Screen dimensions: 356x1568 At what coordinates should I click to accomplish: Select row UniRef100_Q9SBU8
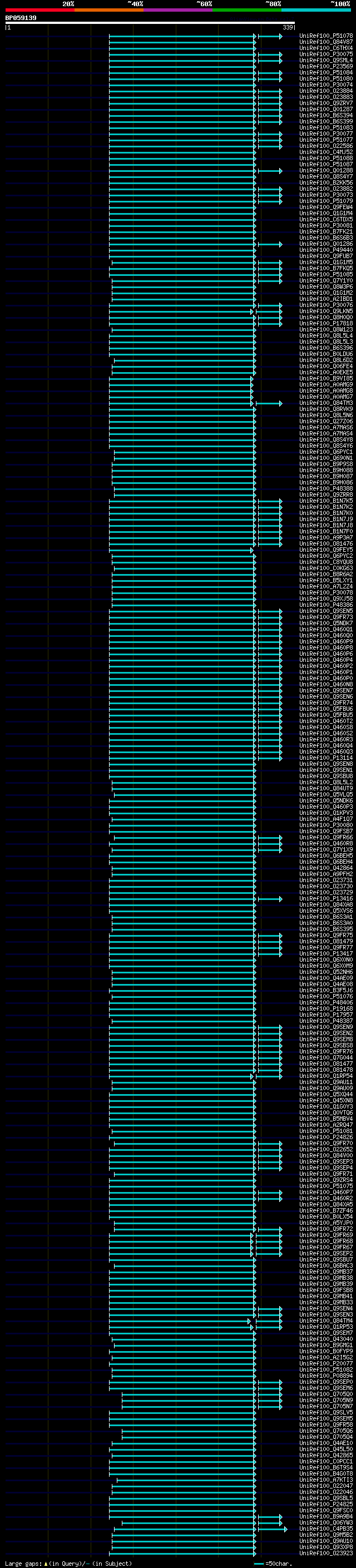click(326, 776)
